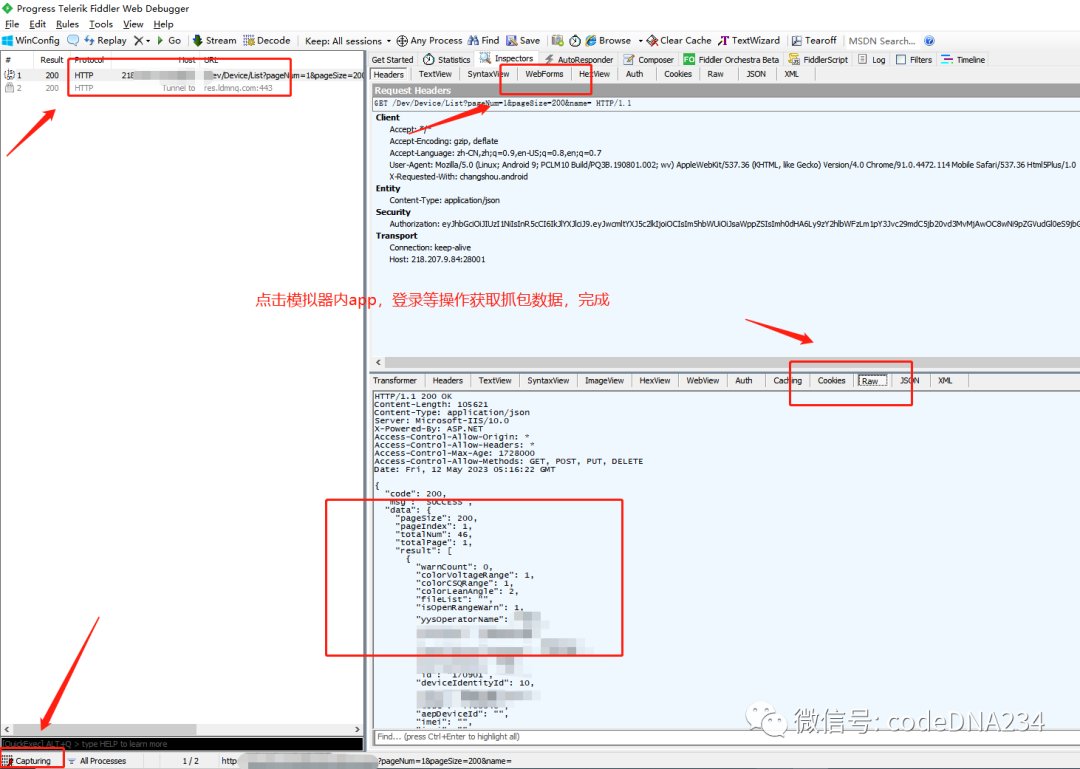The image size is (1080, 769).
Task: Open Find sessions binoculars tool
Action: tap(484, 41)
